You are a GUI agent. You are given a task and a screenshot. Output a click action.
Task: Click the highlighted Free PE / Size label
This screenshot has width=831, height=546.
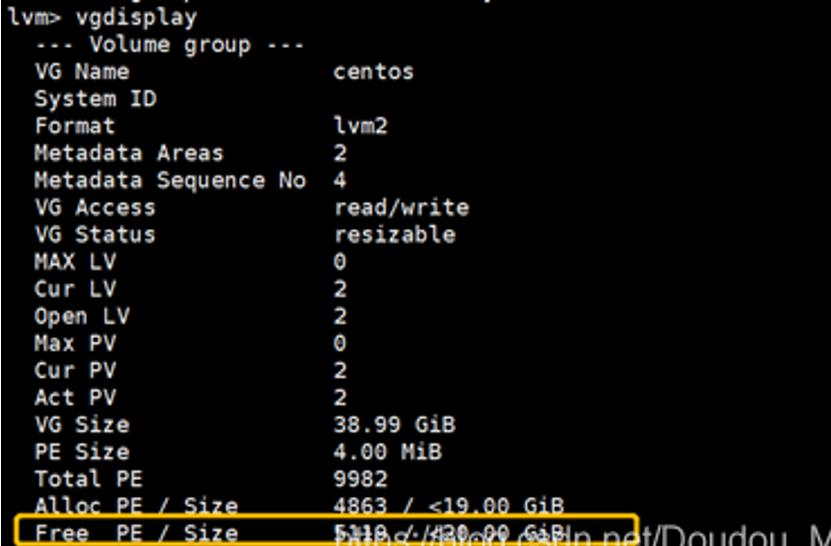[136, 532]
